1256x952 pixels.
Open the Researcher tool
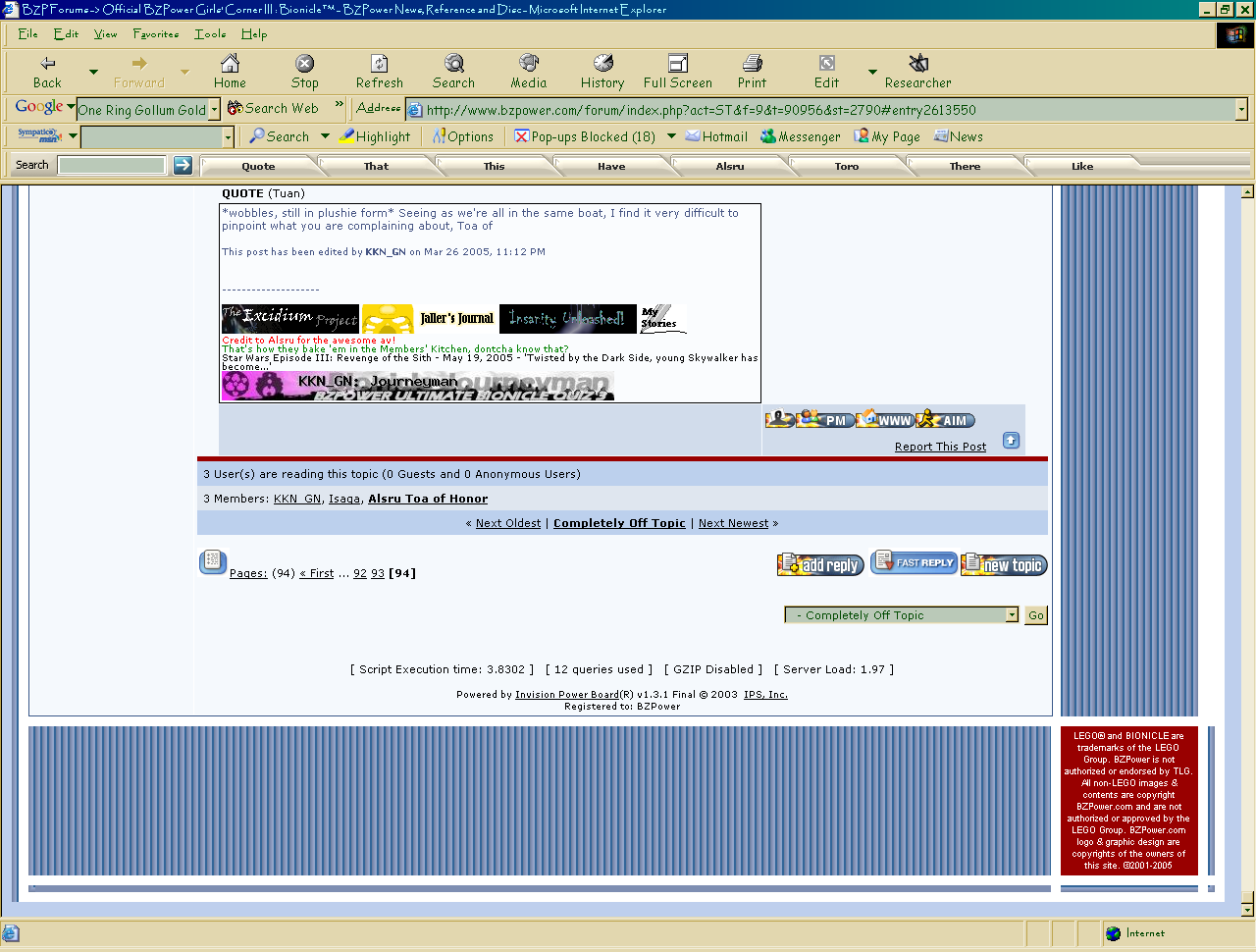click(x=918, y=72)
